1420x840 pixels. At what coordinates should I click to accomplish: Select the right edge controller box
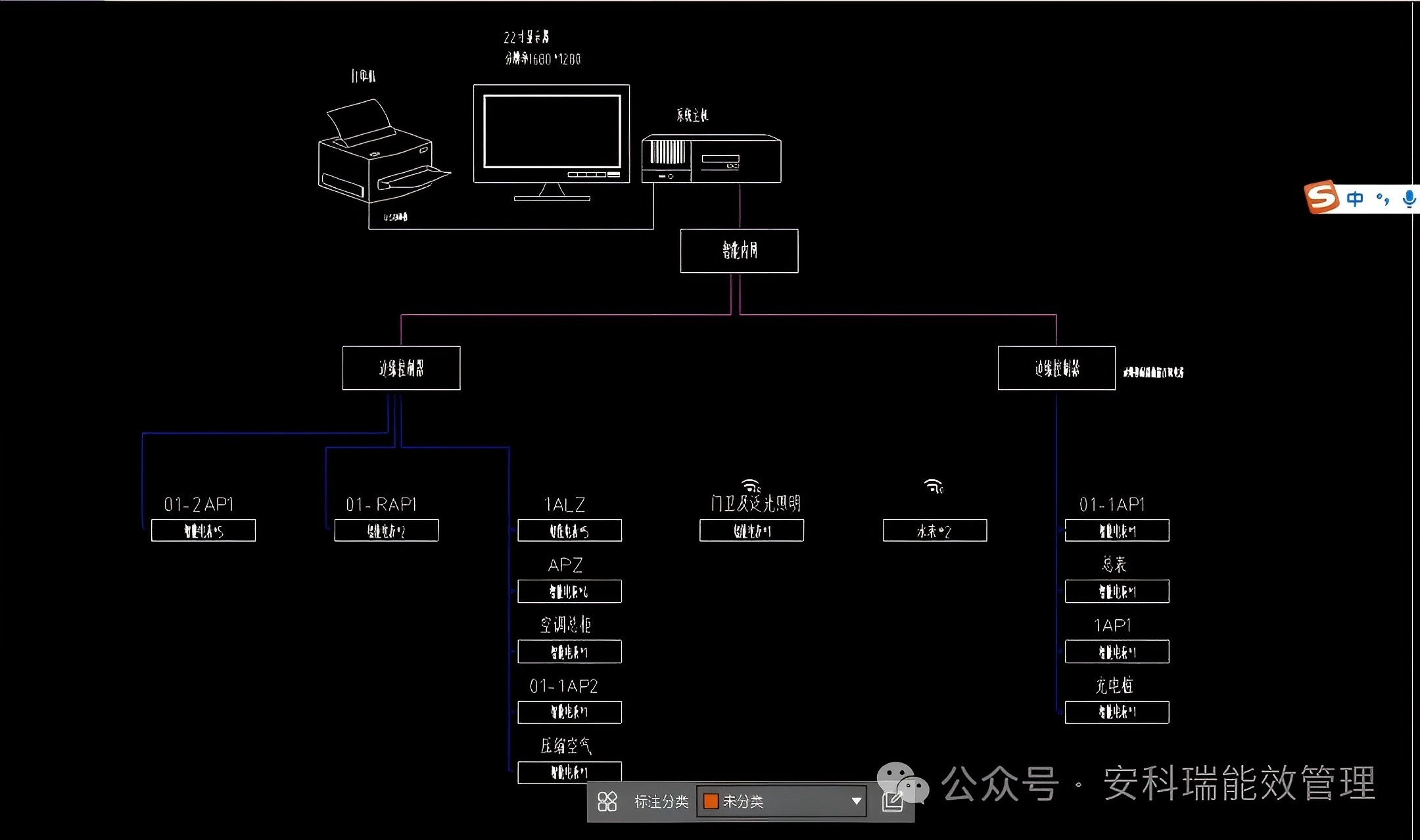1056,368
